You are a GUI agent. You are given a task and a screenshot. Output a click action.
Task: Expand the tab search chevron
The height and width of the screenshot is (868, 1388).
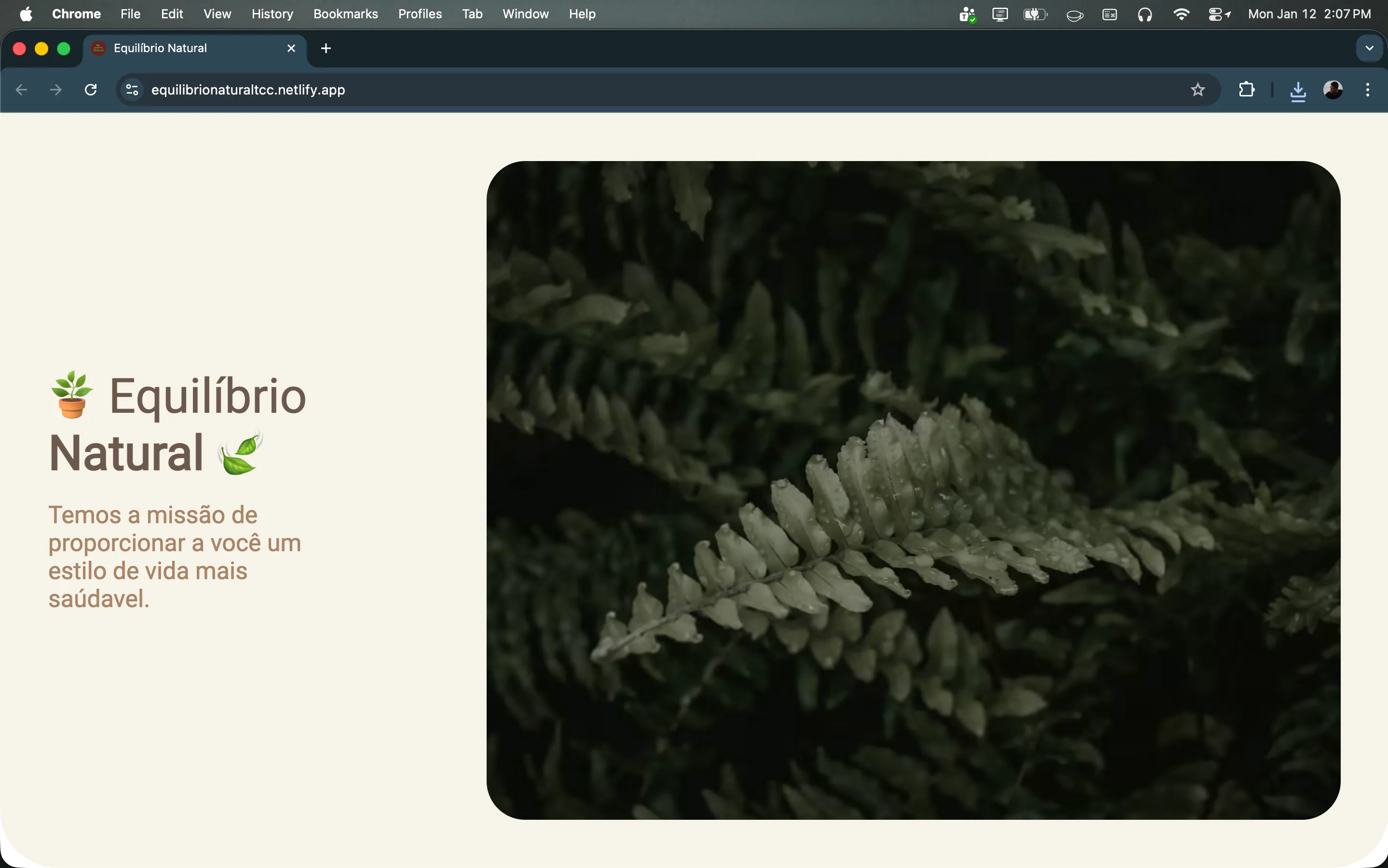(x=1369, y=48)
